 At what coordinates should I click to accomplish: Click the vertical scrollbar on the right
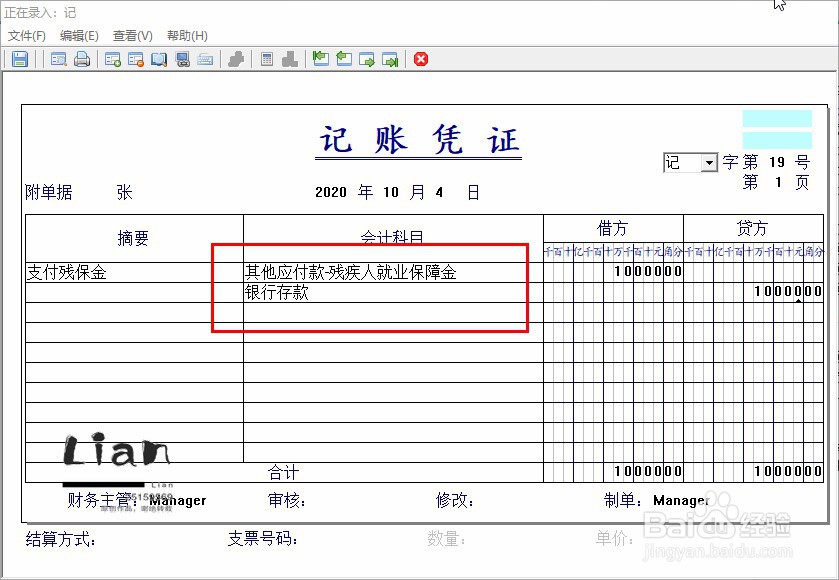pyautogui.click(x=833, y=300)
